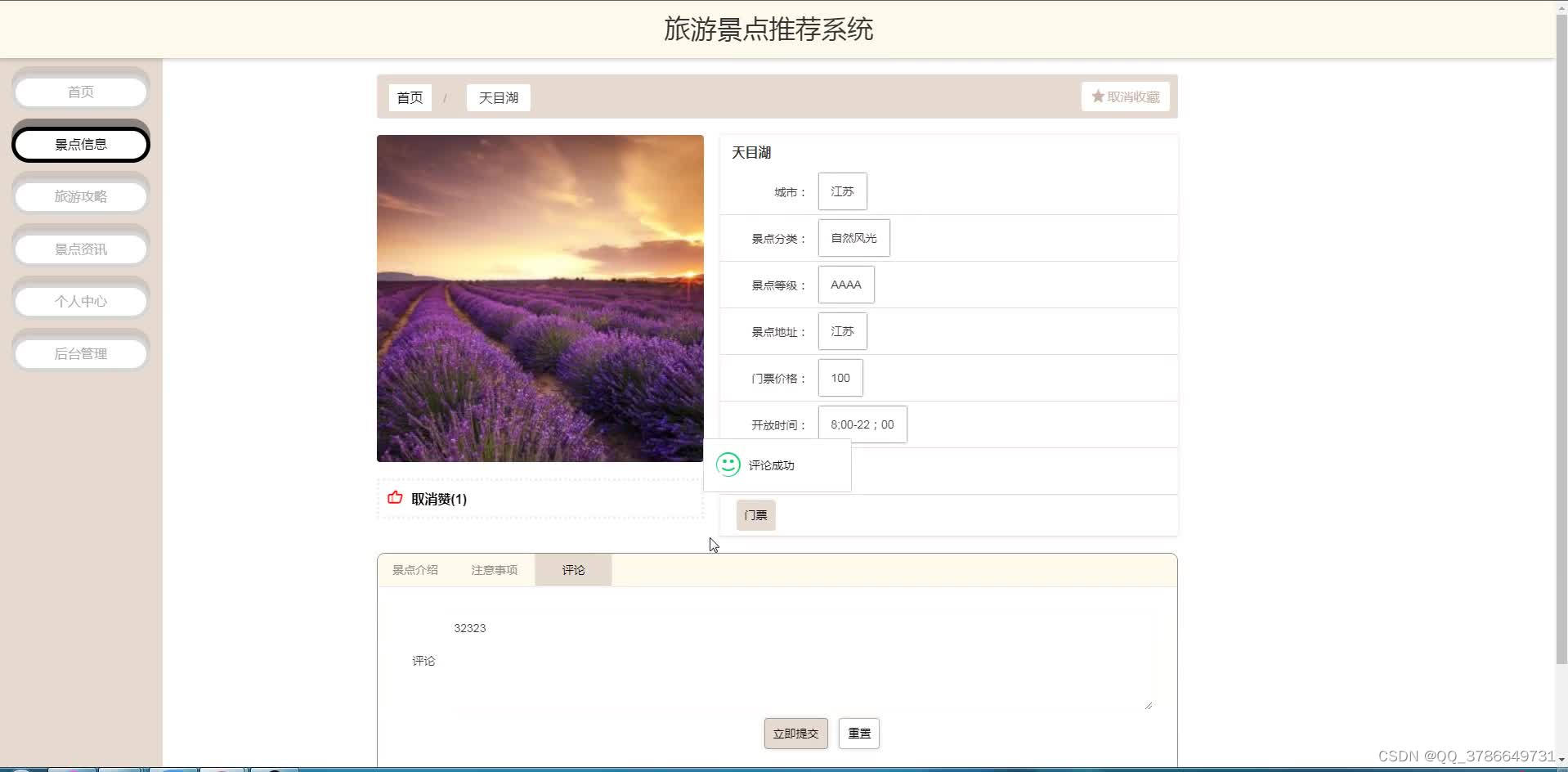
Task: Go to 景点资讯 in the sidebar
Action: coord(81,249)
